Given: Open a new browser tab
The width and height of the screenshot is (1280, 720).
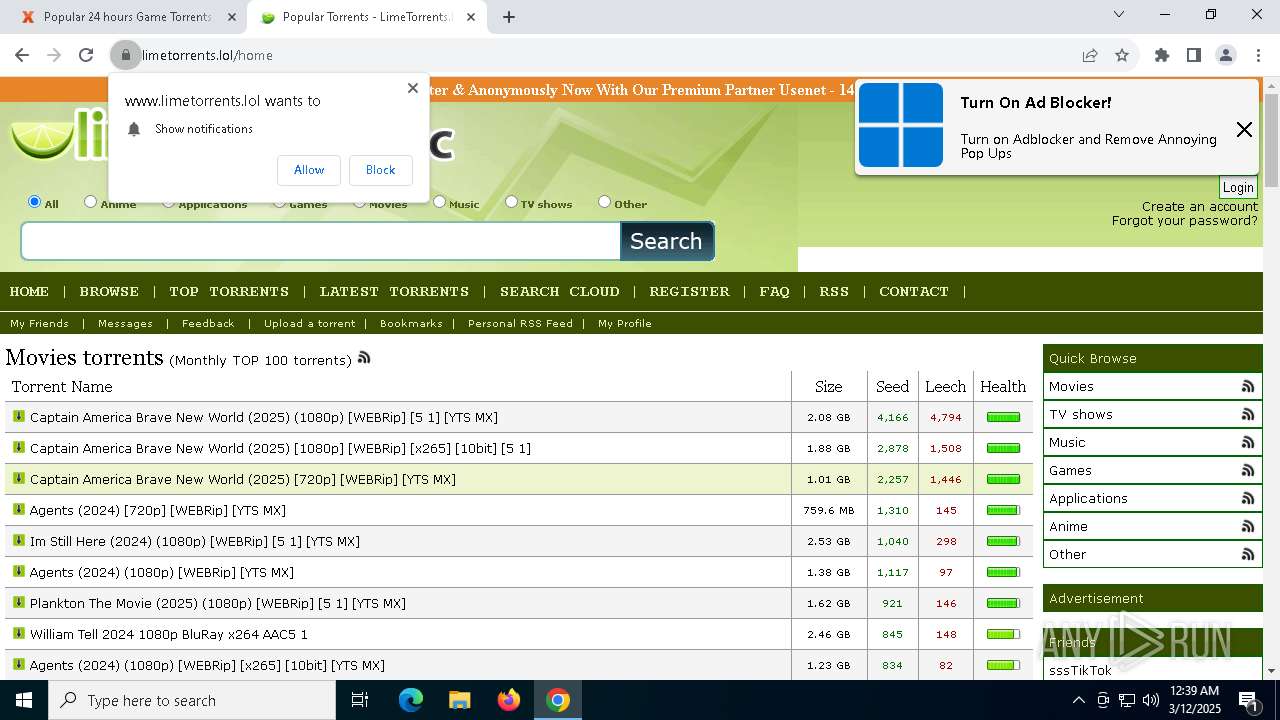Looking at the screenshot, I should (x=509, y=17).
